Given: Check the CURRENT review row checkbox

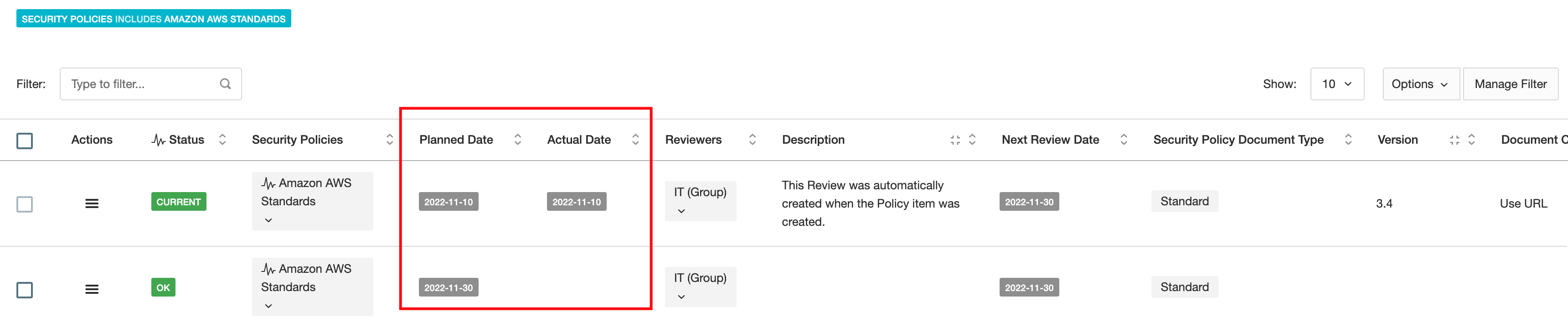Looking at the screenshot, I should pos(25,204).
